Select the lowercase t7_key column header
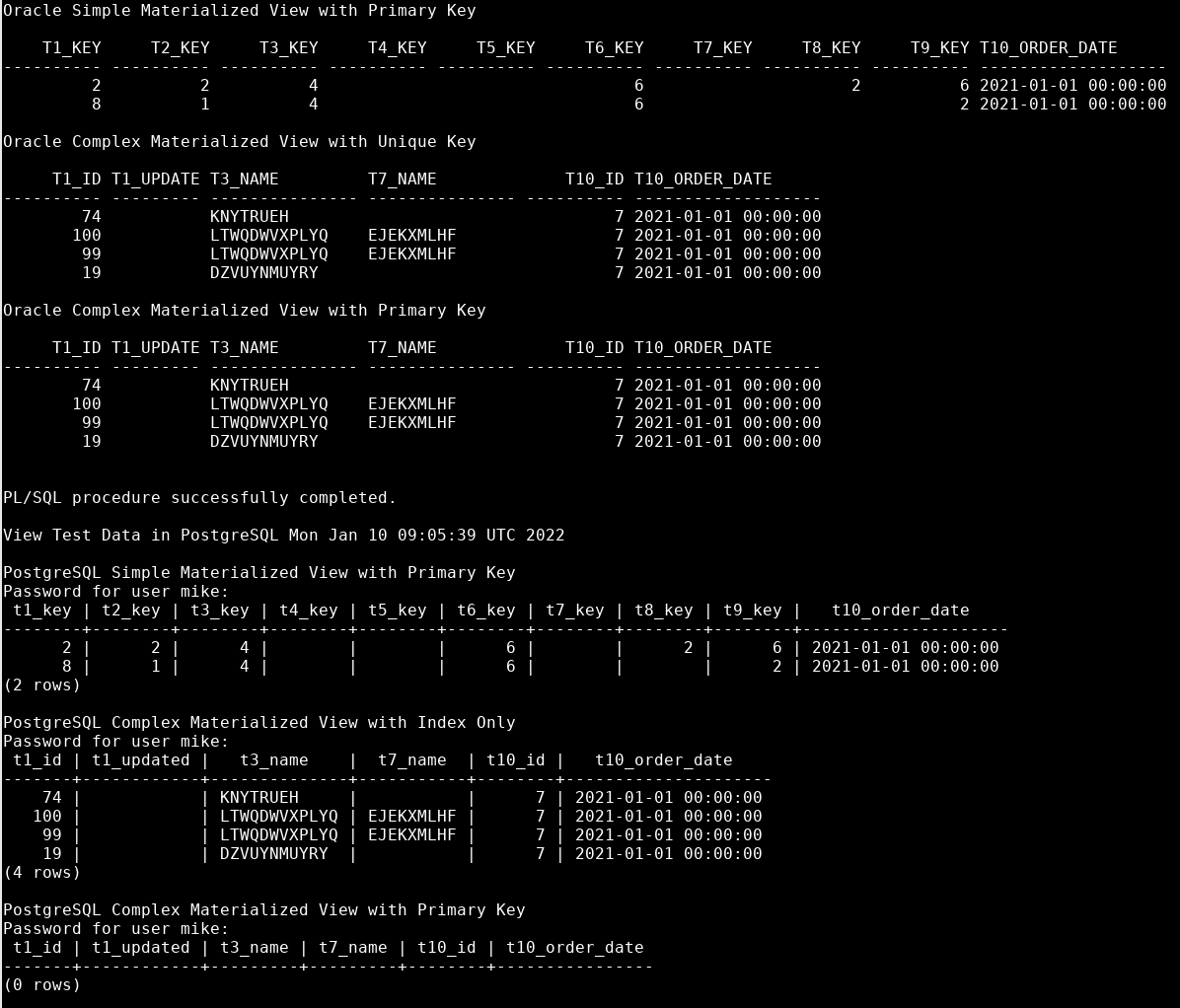This screenshot has width=1180, height=1008. [575, 611]
